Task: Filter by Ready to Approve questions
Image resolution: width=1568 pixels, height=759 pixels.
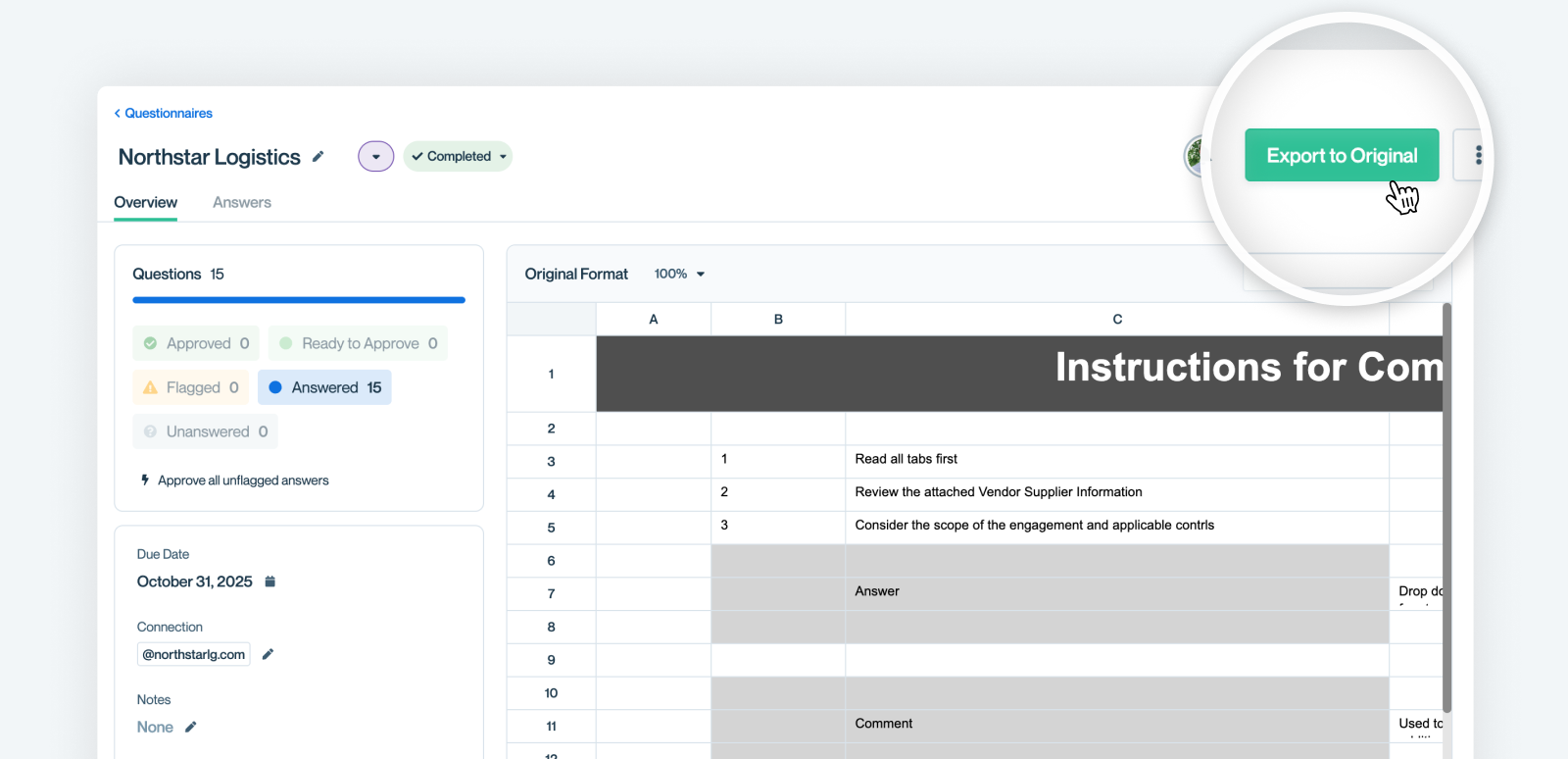Action: (x=358, y=343)
